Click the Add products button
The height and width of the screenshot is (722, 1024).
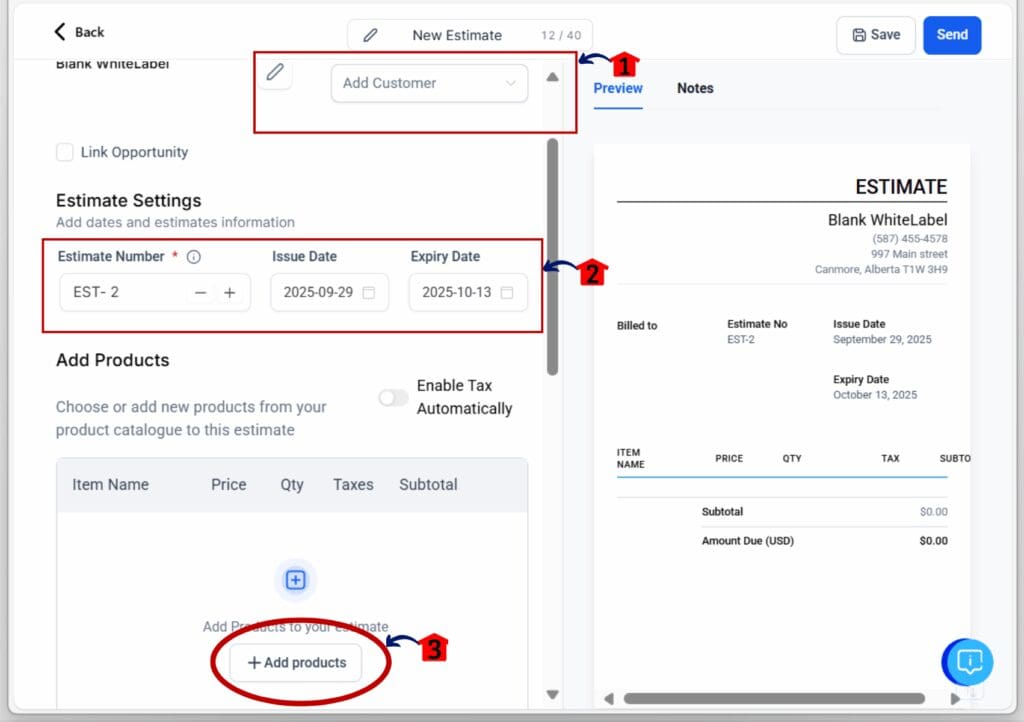[296, 663]
